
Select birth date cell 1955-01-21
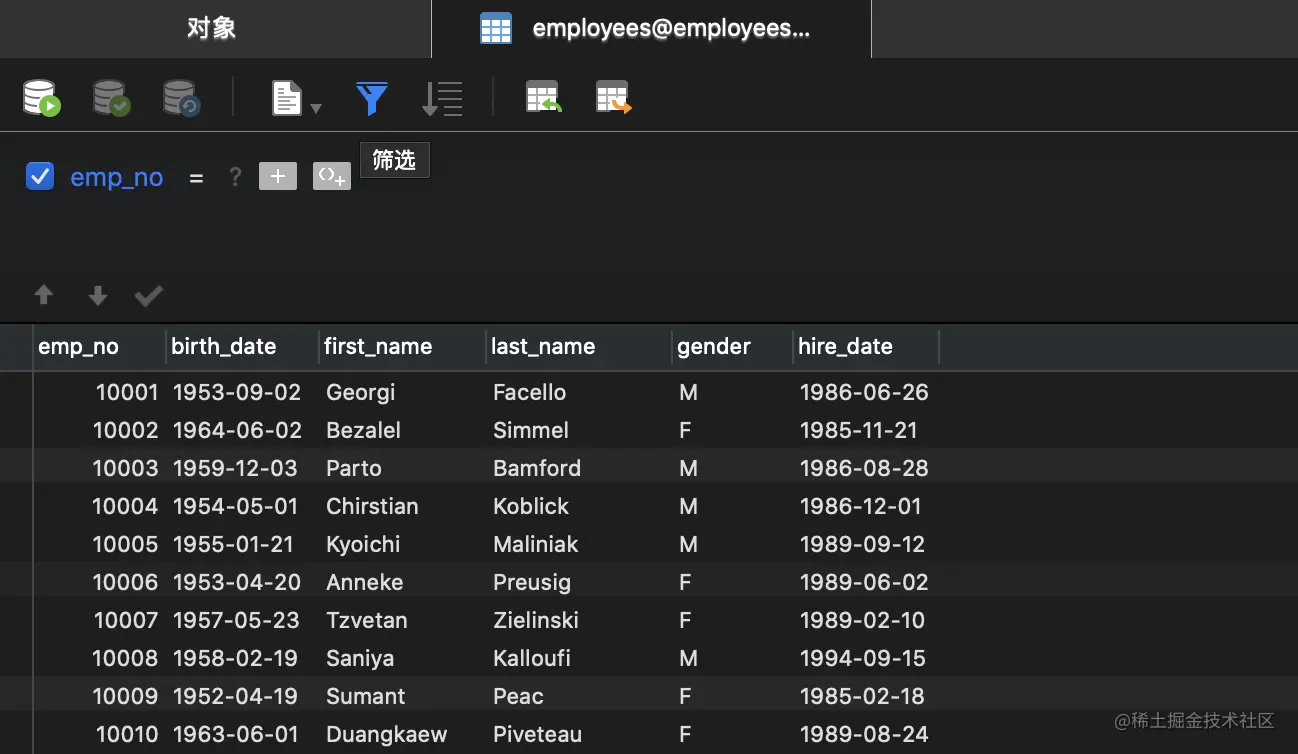(234, 544)
